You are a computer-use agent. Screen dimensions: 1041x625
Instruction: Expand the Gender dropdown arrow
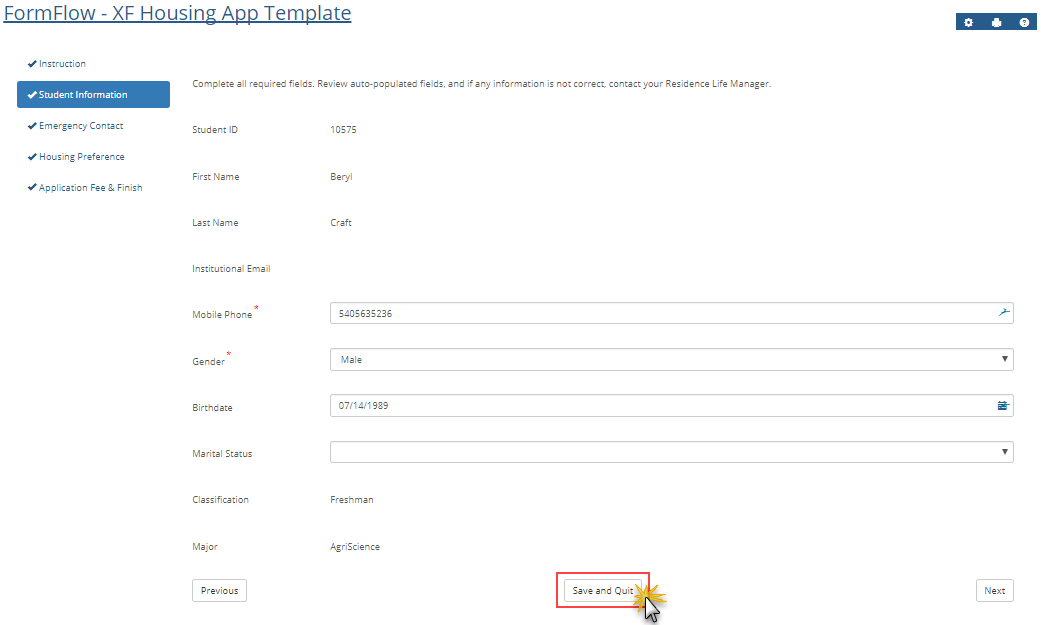pyautogui.click(x=1004, y=360)
